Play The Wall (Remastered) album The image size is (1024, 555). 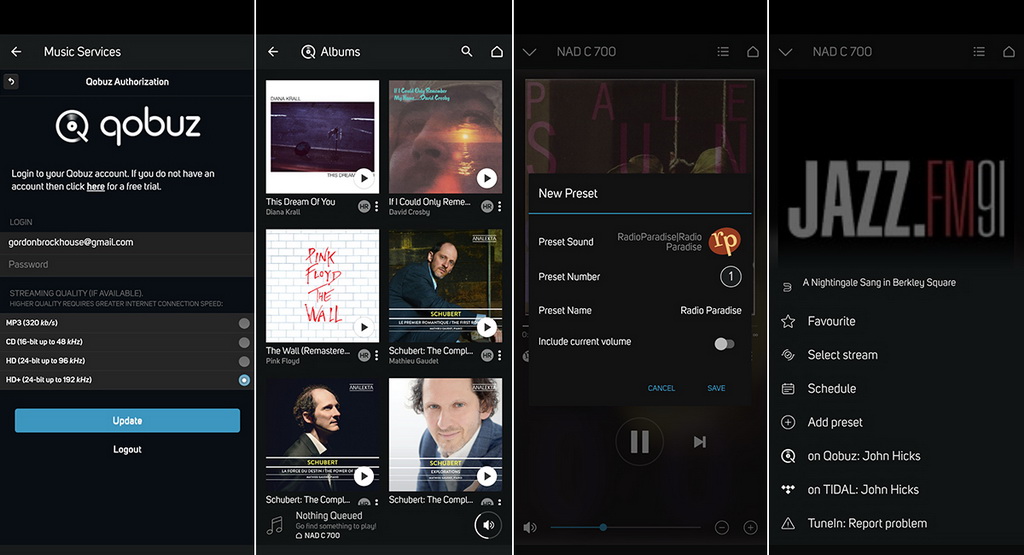point(364,326)
